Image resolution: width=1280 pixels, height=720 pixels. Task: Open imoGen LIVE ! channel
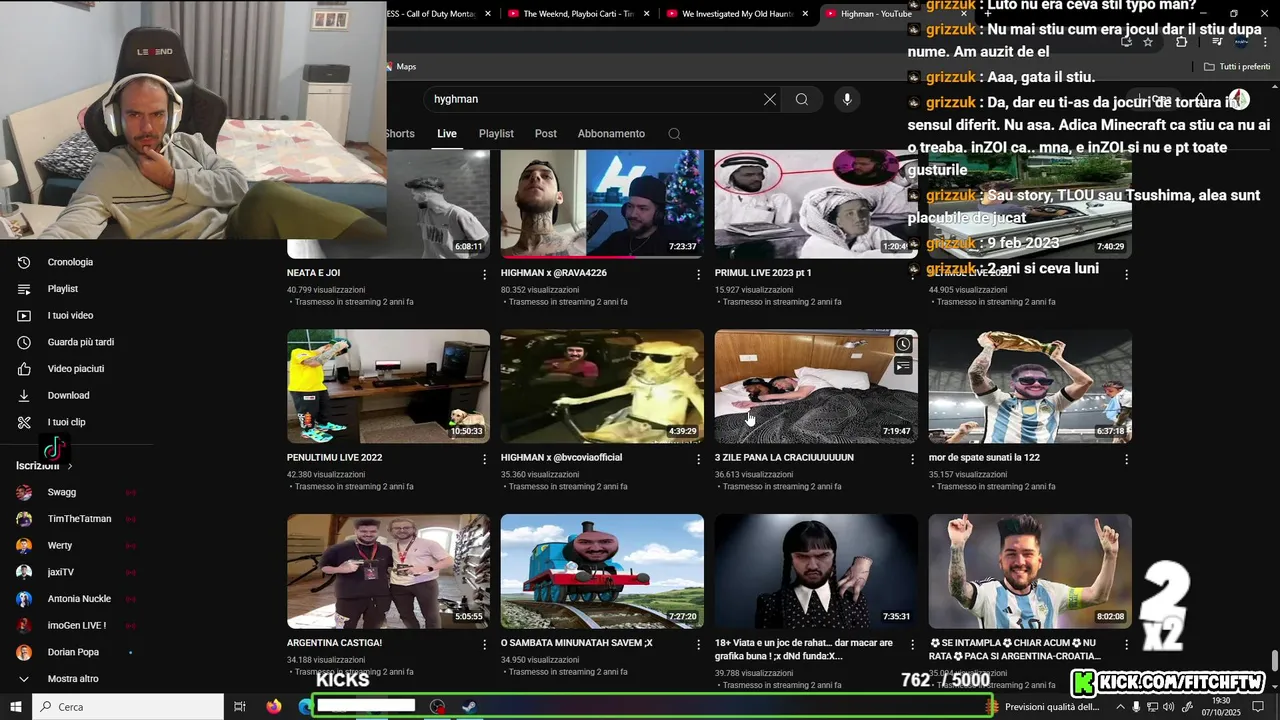pyautogui.click(x=75, y=626)
